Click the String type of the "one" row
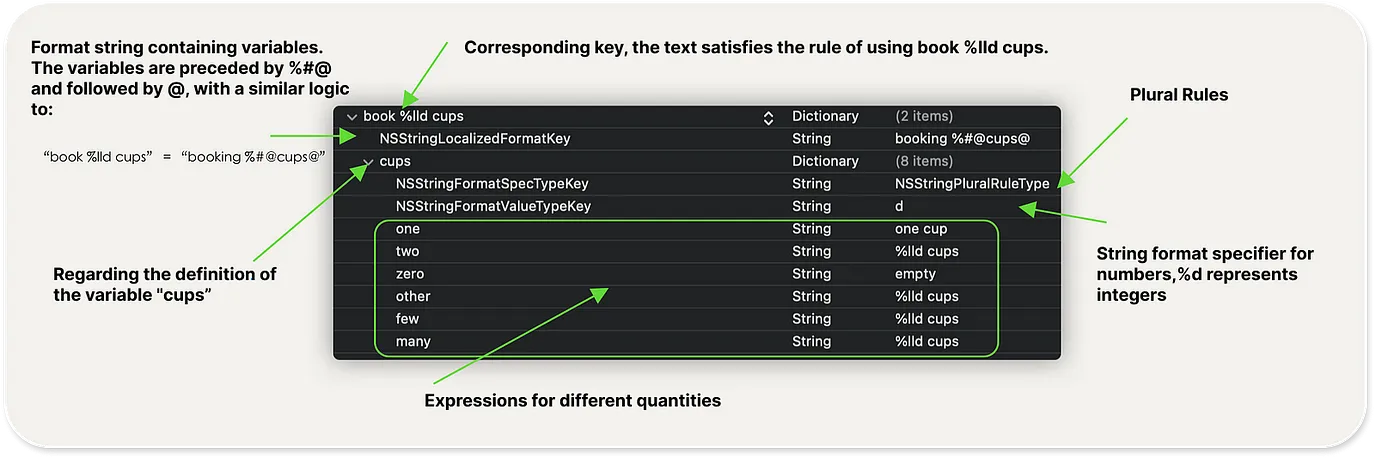Screen dimensions: 1400x458 click(x=811, y=229)
